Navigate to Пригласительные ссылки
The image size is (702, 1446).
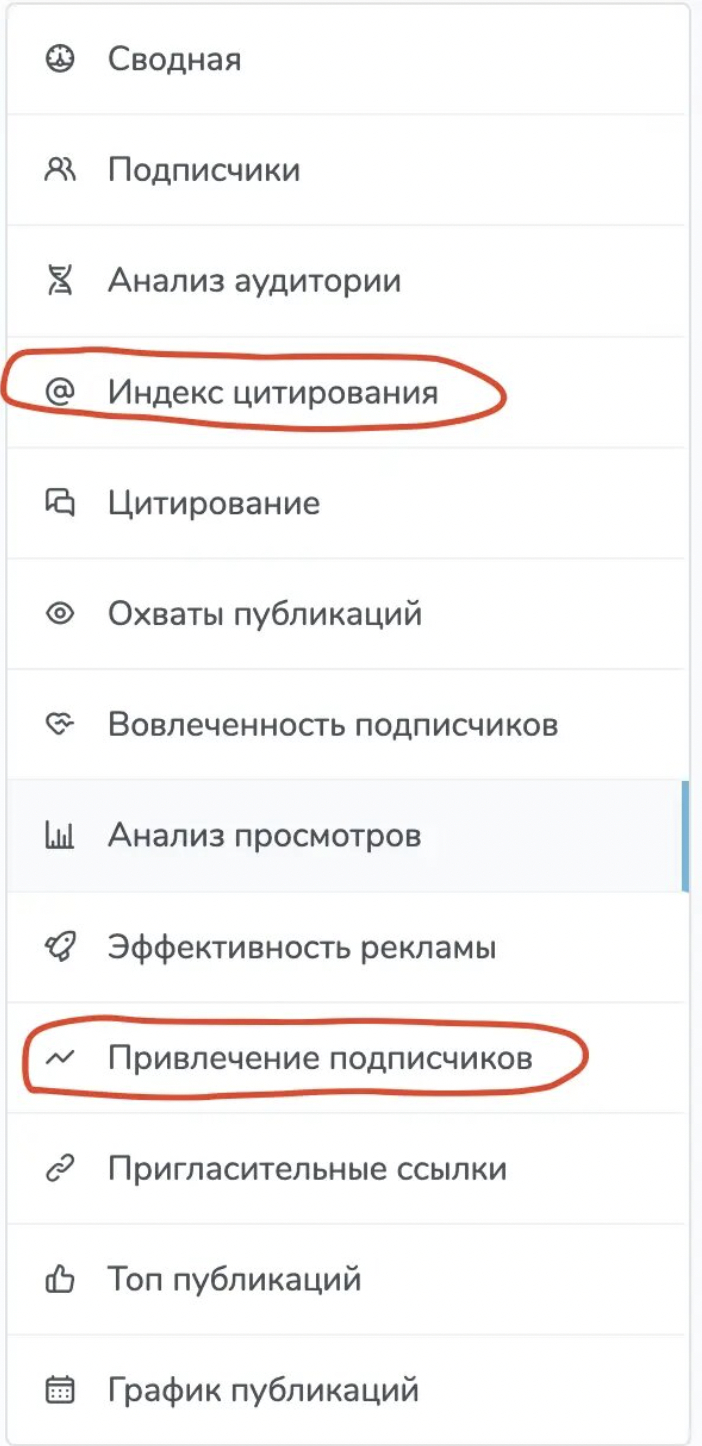(x=307, y=1169)
